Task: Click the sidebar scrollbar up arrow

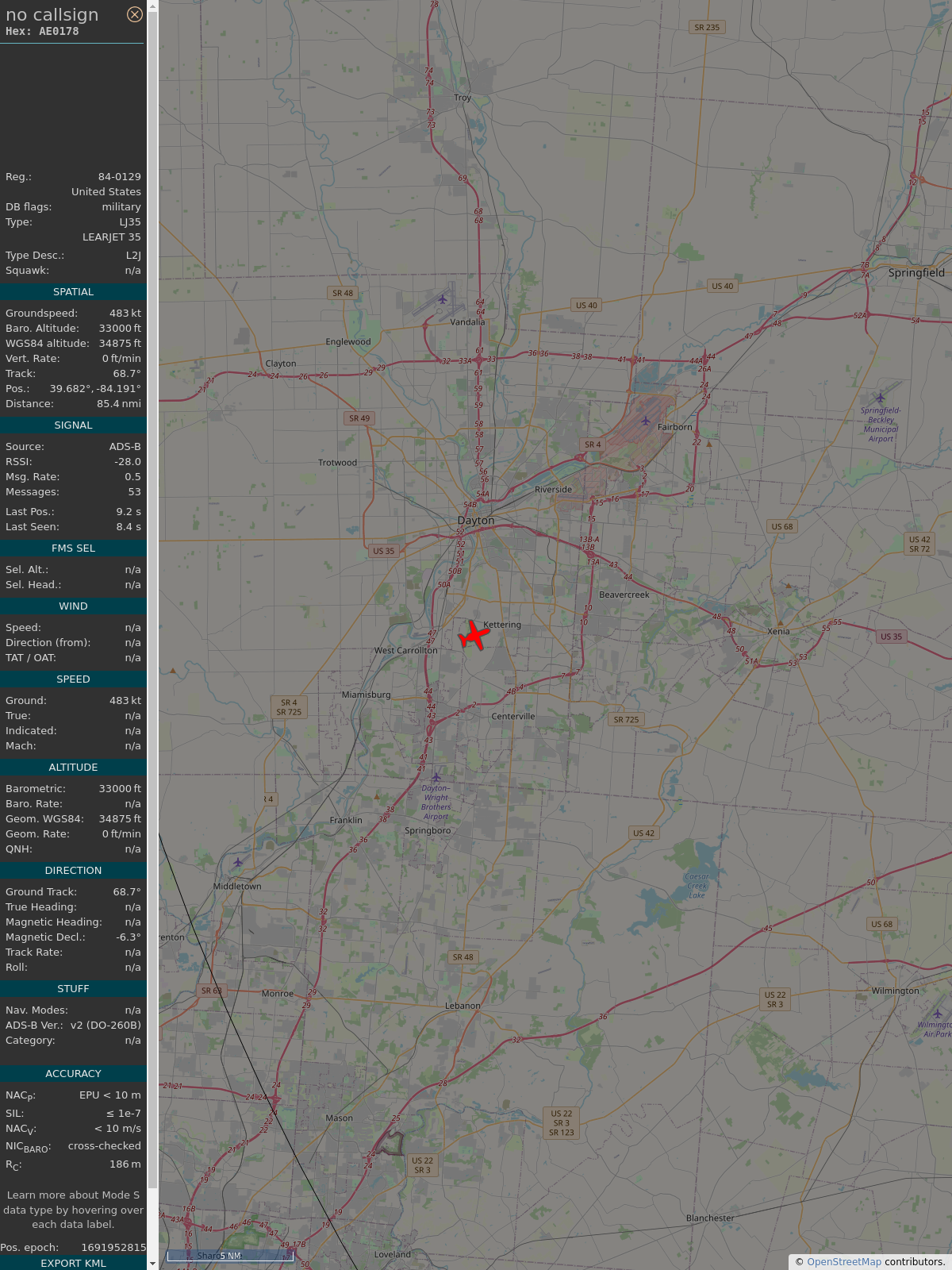Action: [152, 6]
